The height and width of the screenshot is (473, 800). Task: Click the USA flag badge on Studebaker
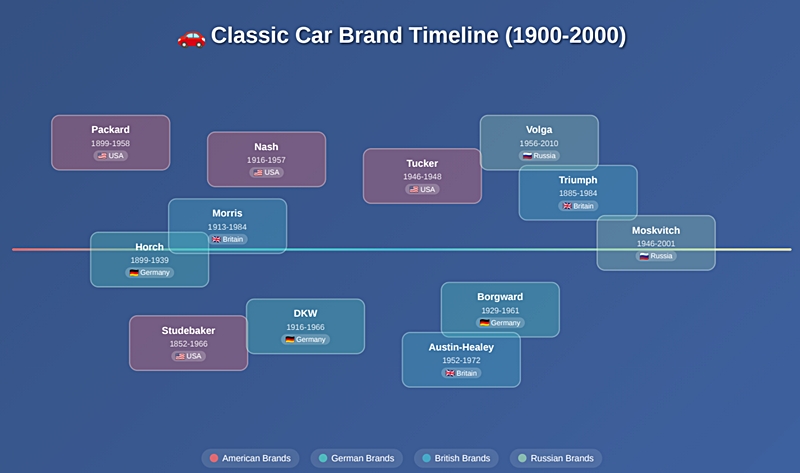coord(189,356)
